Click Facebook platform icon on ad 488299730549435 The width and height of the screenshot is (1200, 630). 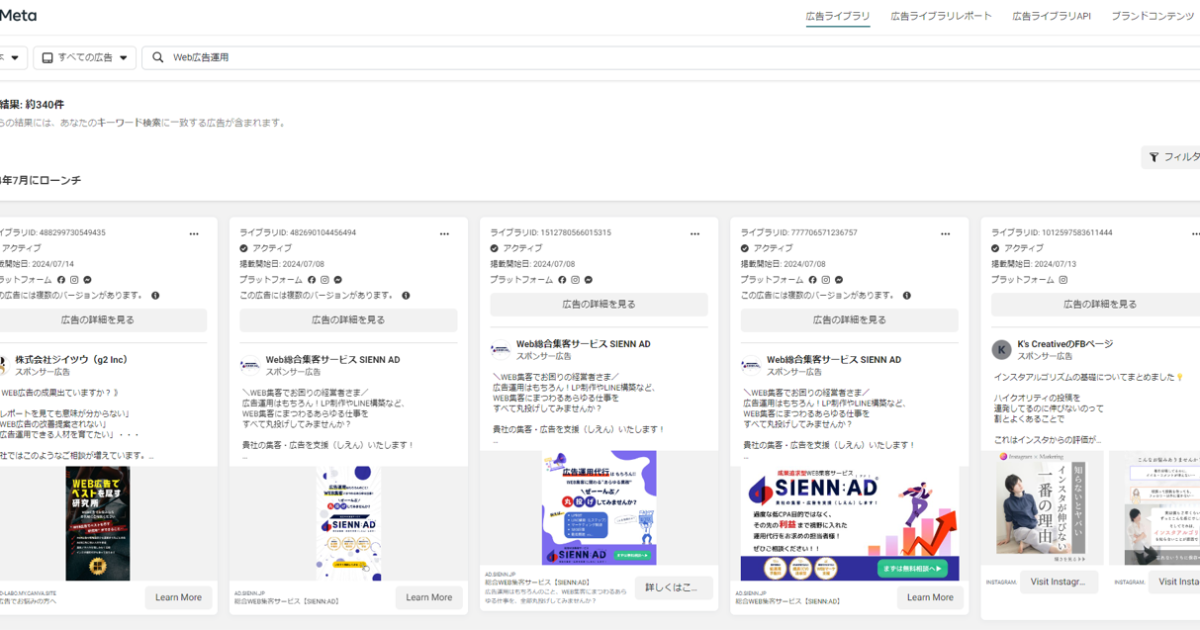point(61,280)
